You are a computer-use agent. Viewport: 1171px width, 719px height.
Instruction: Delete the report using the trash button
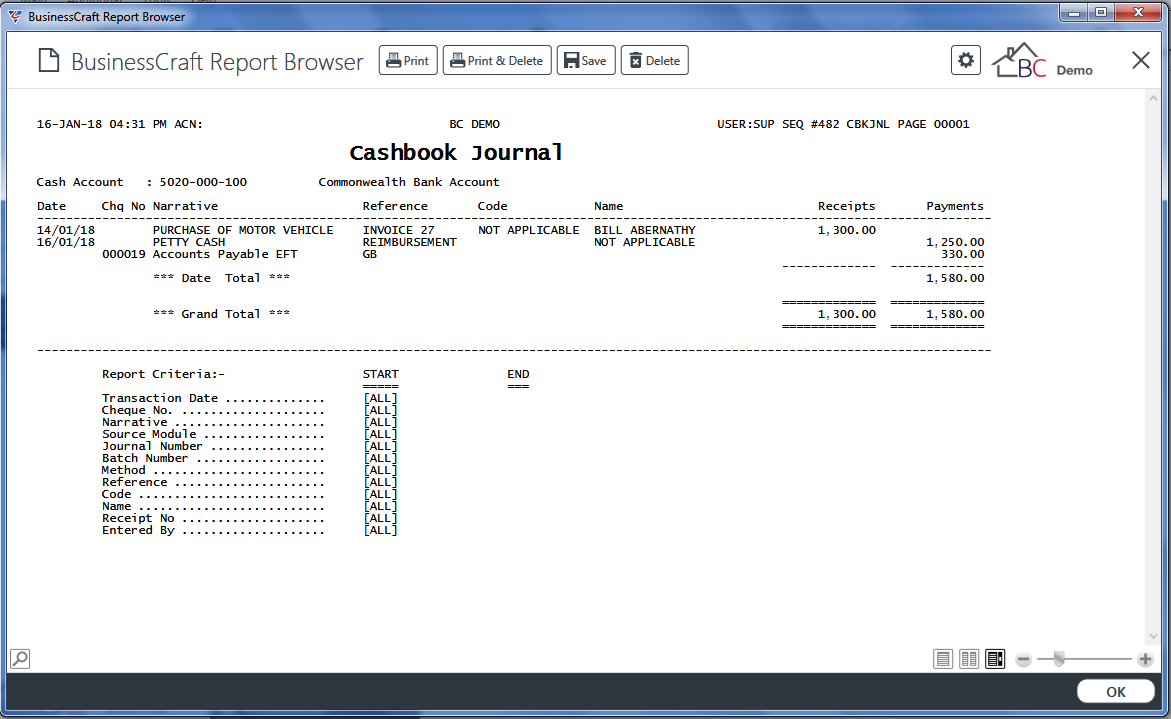[654, 60]
